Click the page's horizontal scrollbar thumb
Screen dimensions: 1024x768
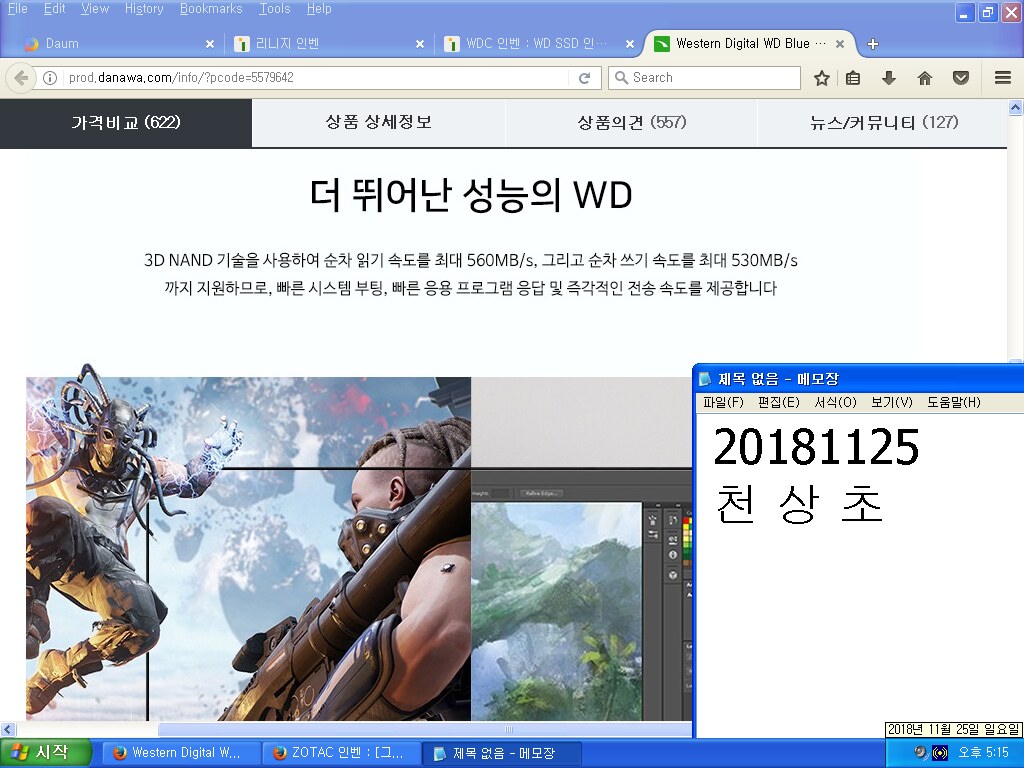508,730
